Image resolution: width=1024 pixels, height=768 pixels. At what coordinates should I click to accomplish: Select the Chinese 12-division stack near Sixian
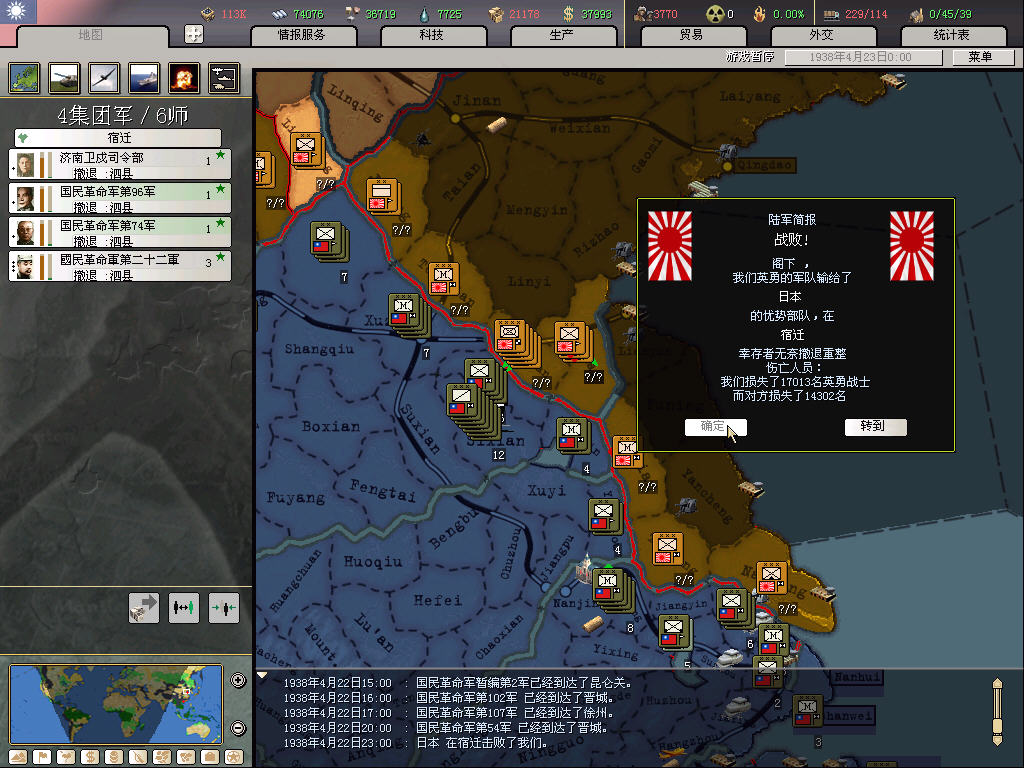coord(473,413)
